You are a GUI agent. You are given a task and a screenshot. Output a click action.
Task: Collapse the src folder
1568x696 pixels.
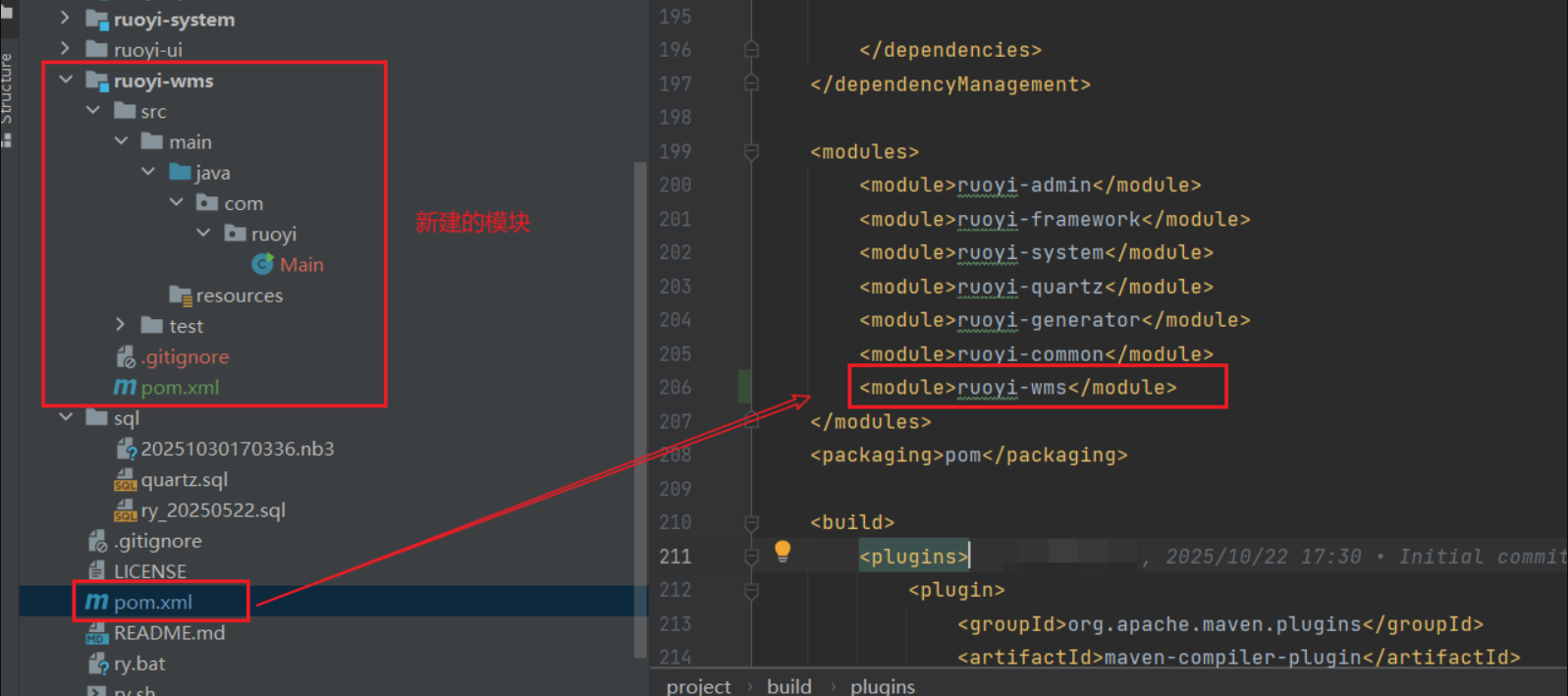(x=93, y=110)
